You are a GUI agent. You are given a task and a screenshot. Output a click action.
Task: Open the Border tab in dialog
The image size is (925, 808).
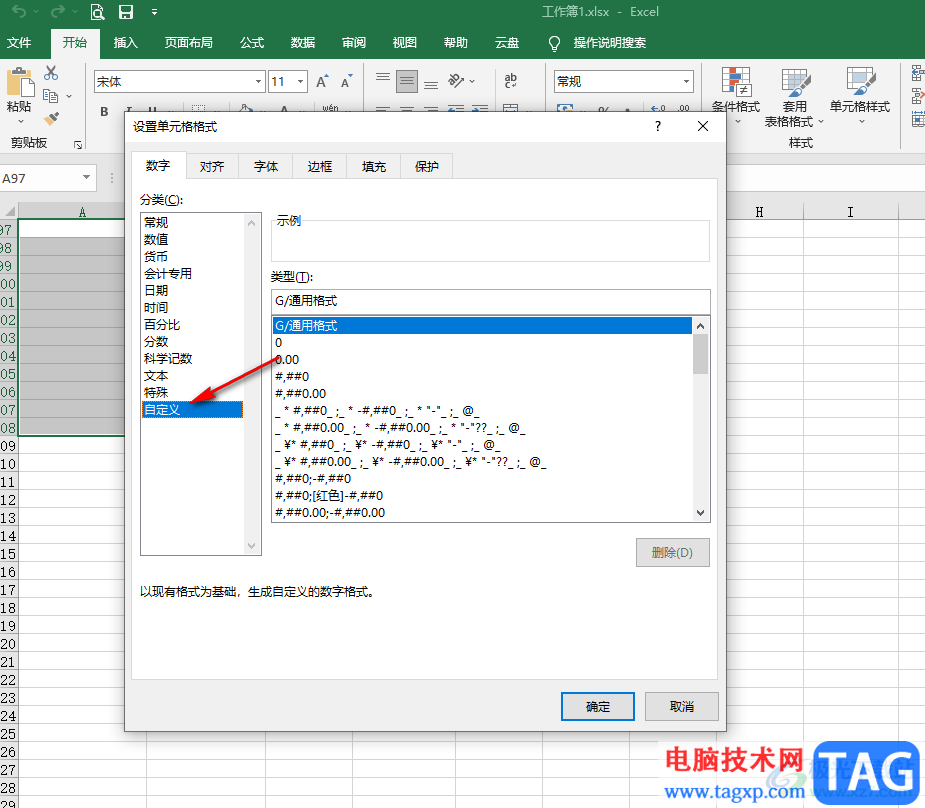click(319, 166)
